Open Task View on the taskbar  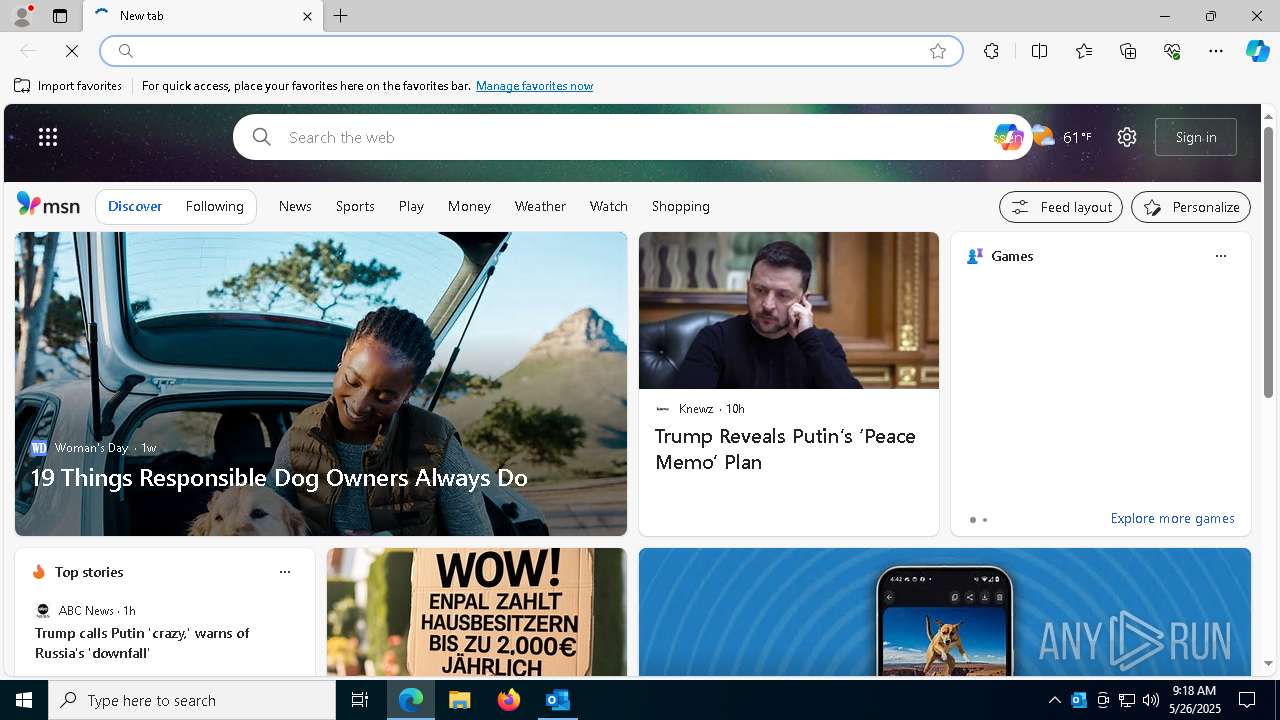(360, 700)
